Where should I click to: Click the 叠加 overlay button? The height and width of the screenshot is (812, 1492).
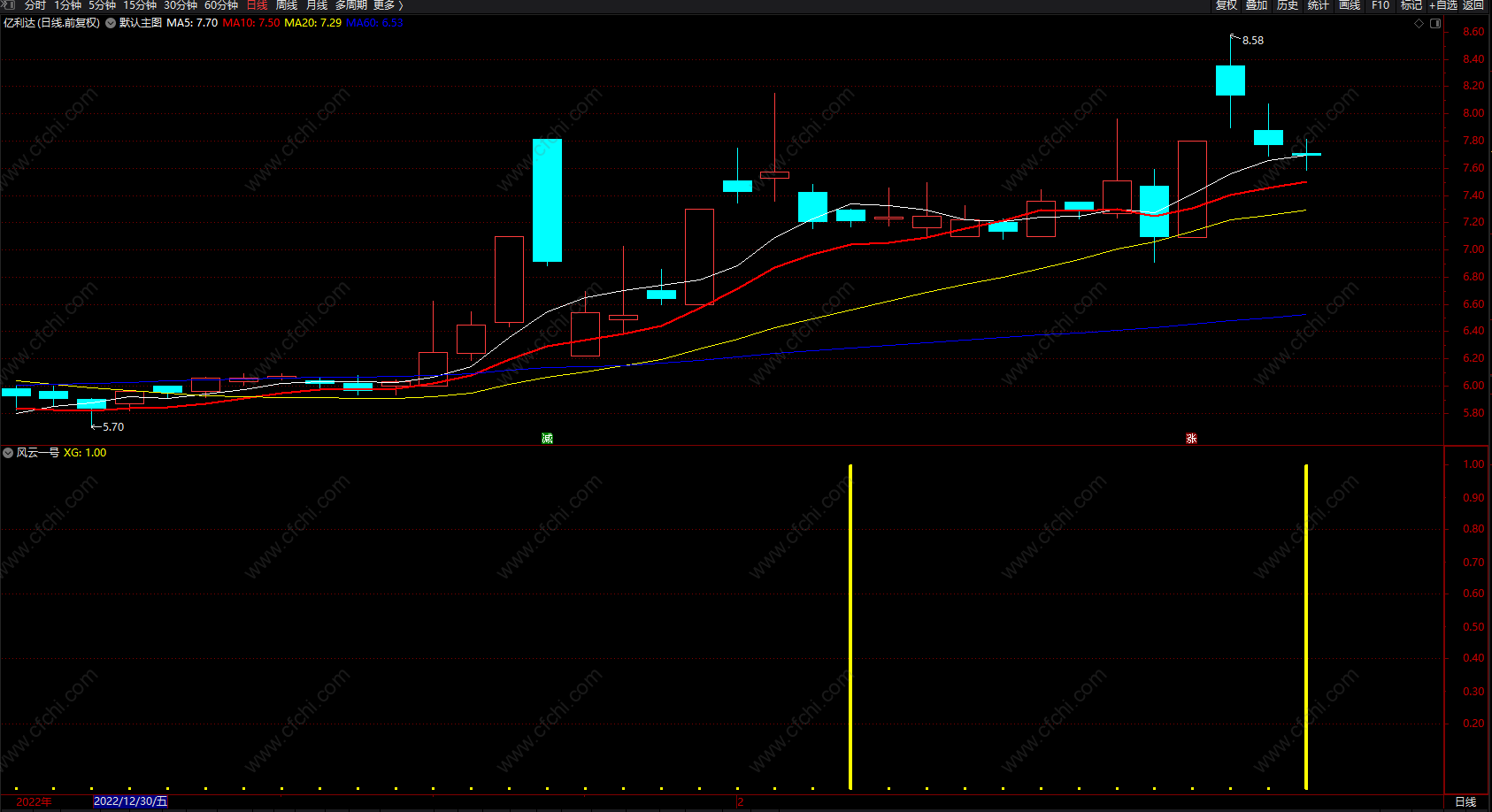pyautogui.click(x=1257, y=5)
